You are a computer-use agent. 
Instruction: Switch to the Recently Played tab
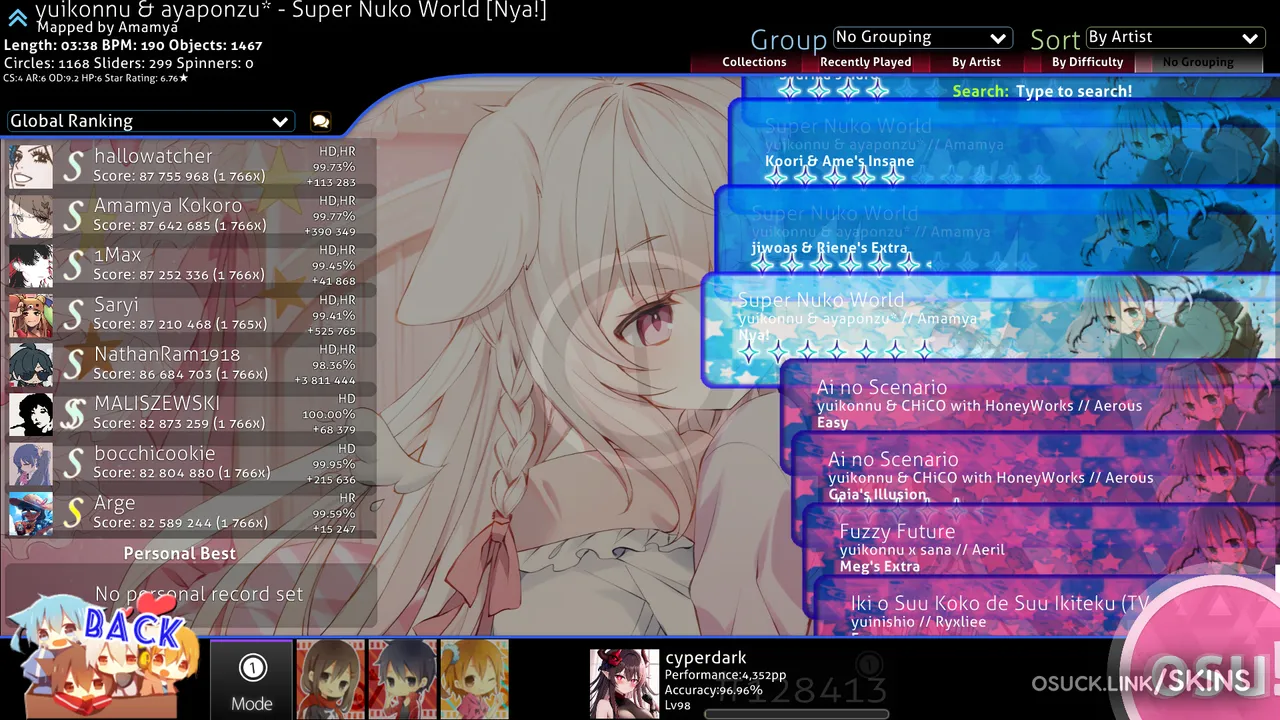click(x=866, y=62)
